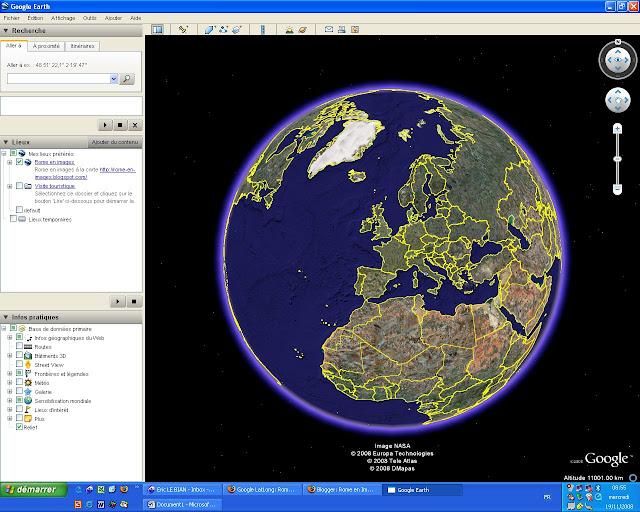The height and width of the screenshot is (512, 640).
Task: Enable the Street View layer checkbox
Action: tap(19, 364)
